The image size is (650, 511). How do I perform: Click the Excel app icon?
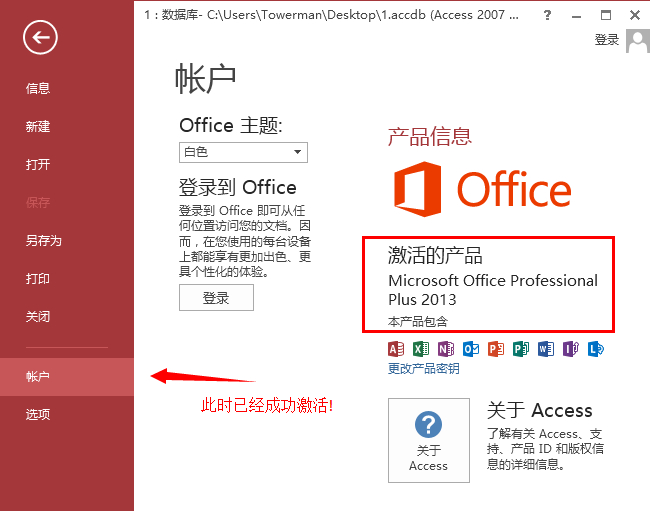421,349
